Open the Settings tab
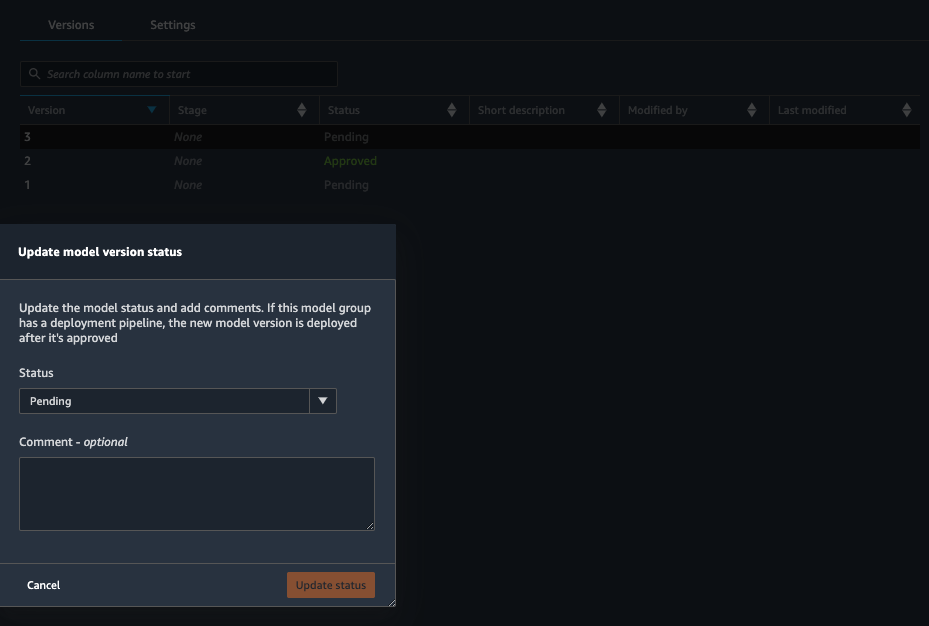This screenshot has height=626, width=929. (172, 25)
